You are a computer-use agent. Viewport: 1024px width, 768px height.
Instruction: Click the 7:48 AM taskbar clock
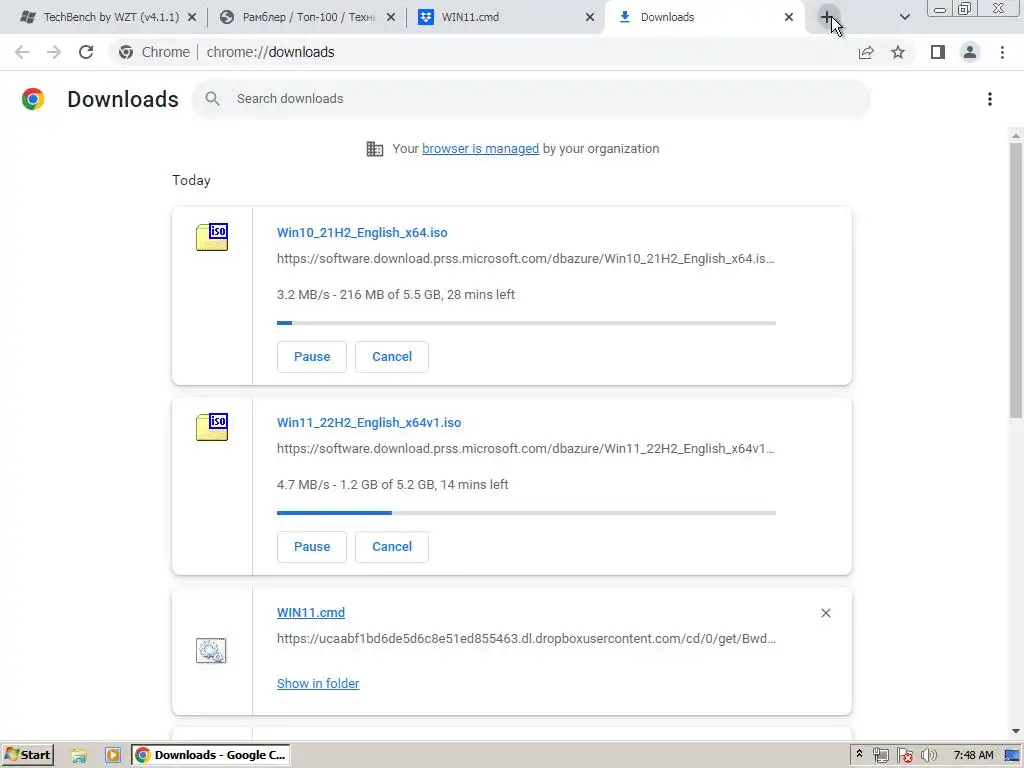point(973,756)
